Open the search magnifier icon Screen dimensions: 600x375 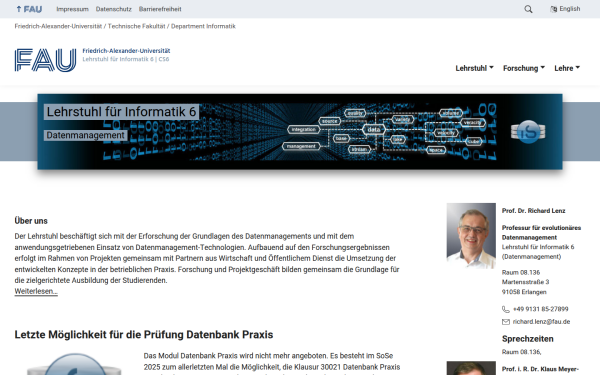click(528, 9)
